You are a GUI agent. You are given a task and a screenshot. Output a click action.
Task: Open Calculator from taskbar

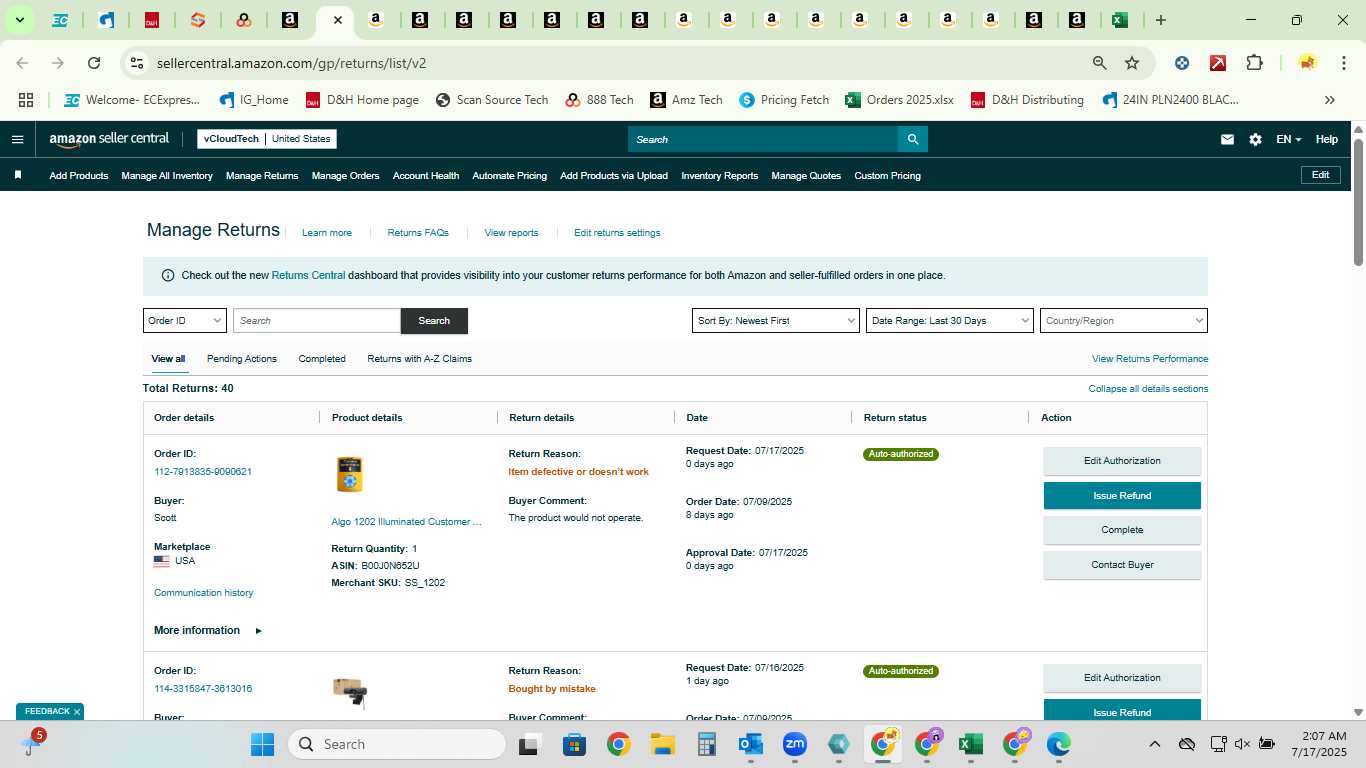click(707, 744)
